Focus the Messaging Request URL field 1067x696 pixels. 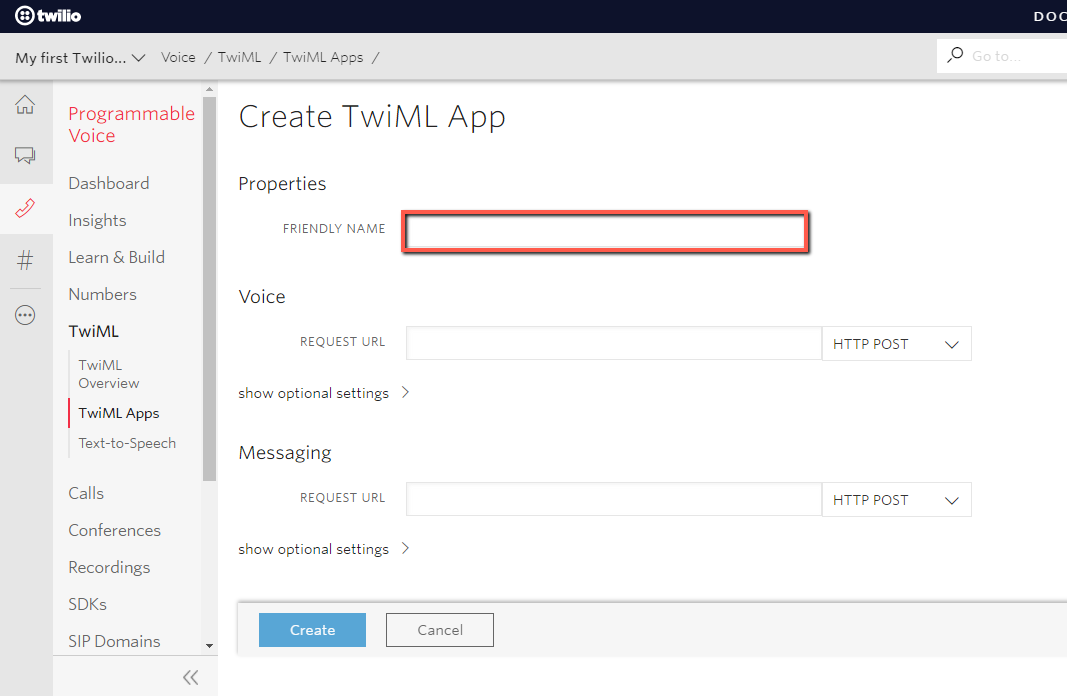[614, 499]
